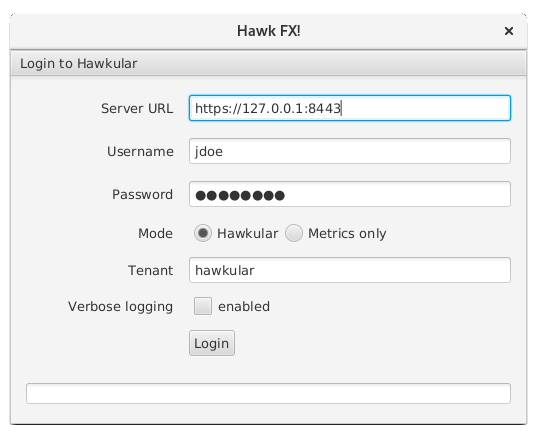Image resolution: width=543 pixels, height=438 pixels.
Task: Close the Hawk FX! window
Action: point(509,31)
